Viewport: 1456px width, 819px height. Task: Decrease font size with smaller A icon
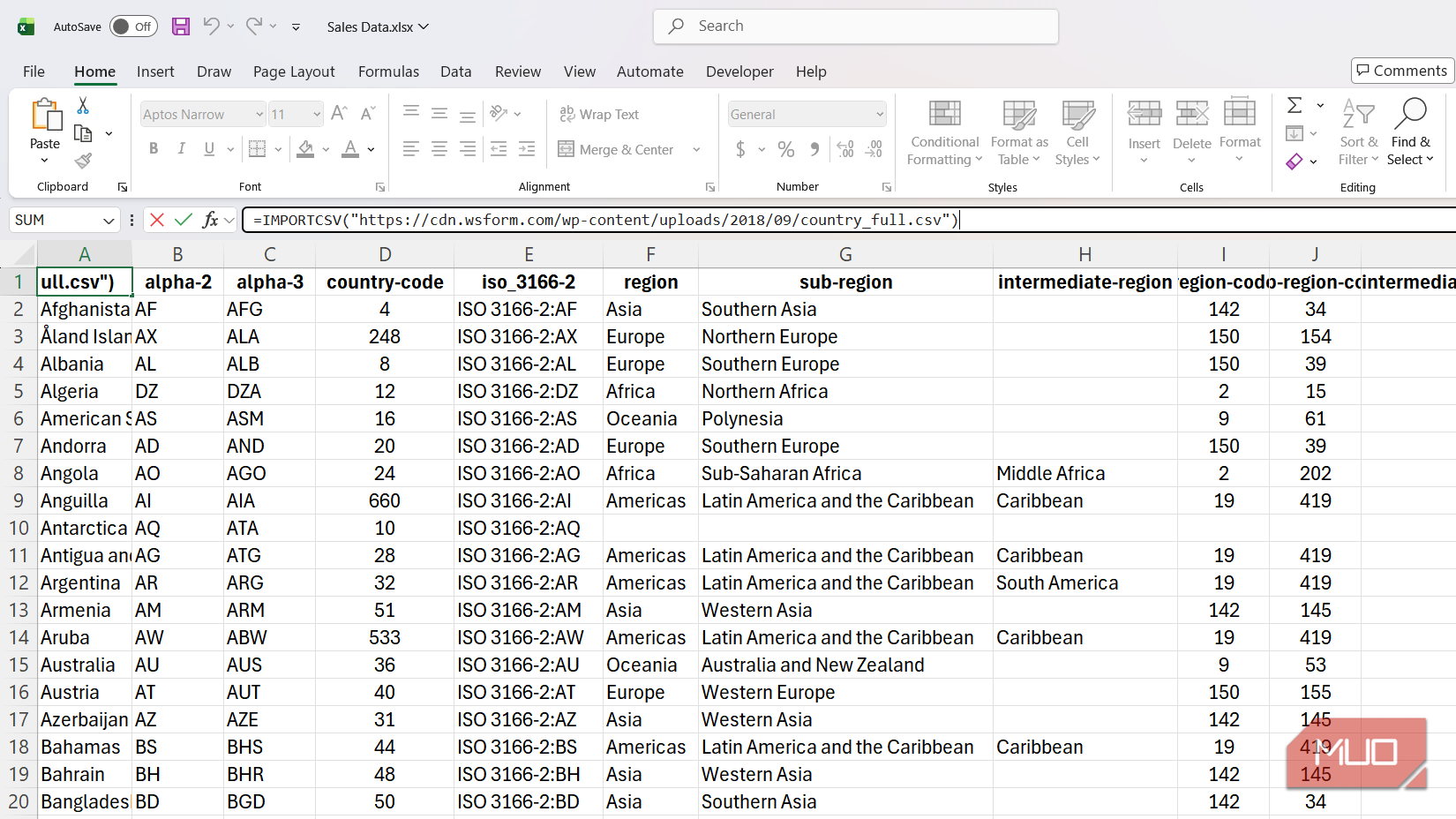point(368,113)
